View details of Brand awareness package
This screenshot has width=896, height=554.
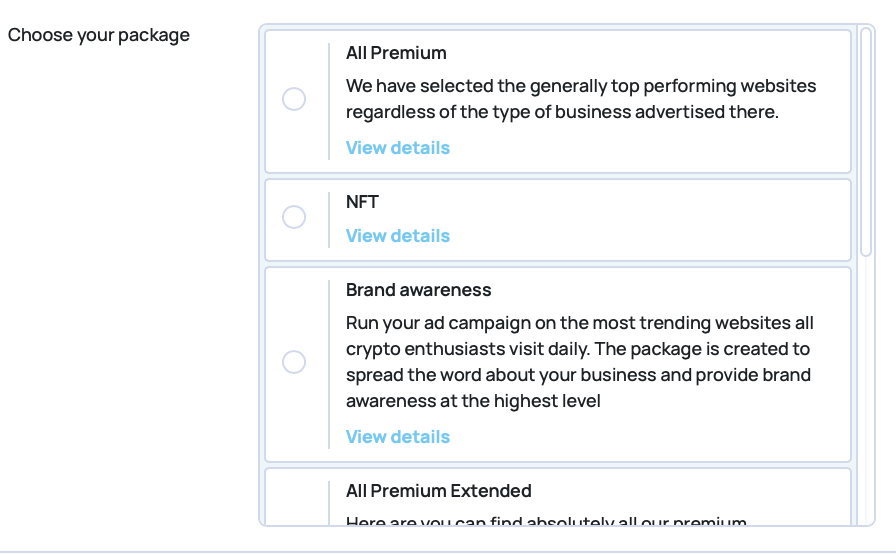(398, 437)
